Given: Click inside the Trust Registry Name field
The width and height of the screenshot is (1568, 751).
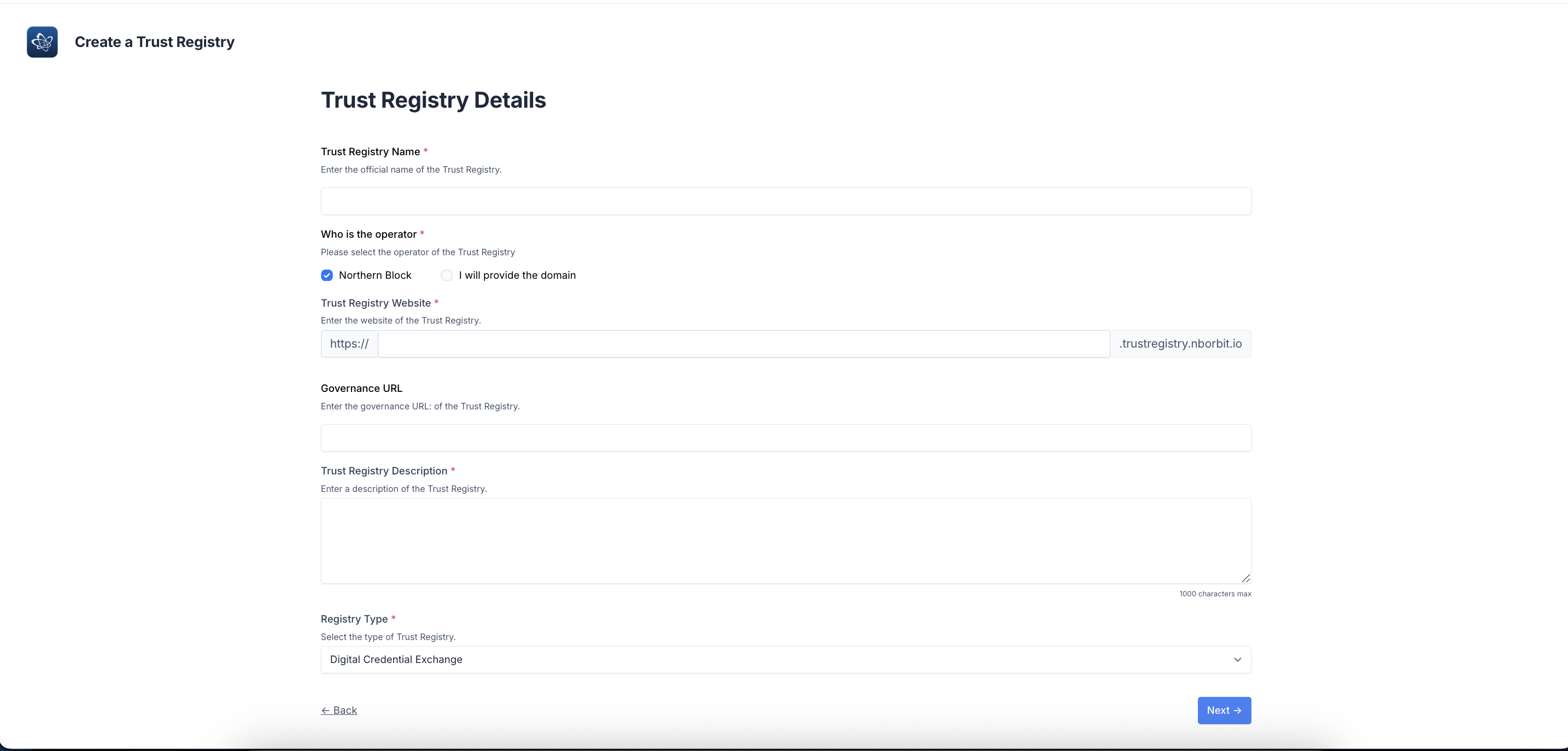Looking at the screenshot, I should pos(785,202).
